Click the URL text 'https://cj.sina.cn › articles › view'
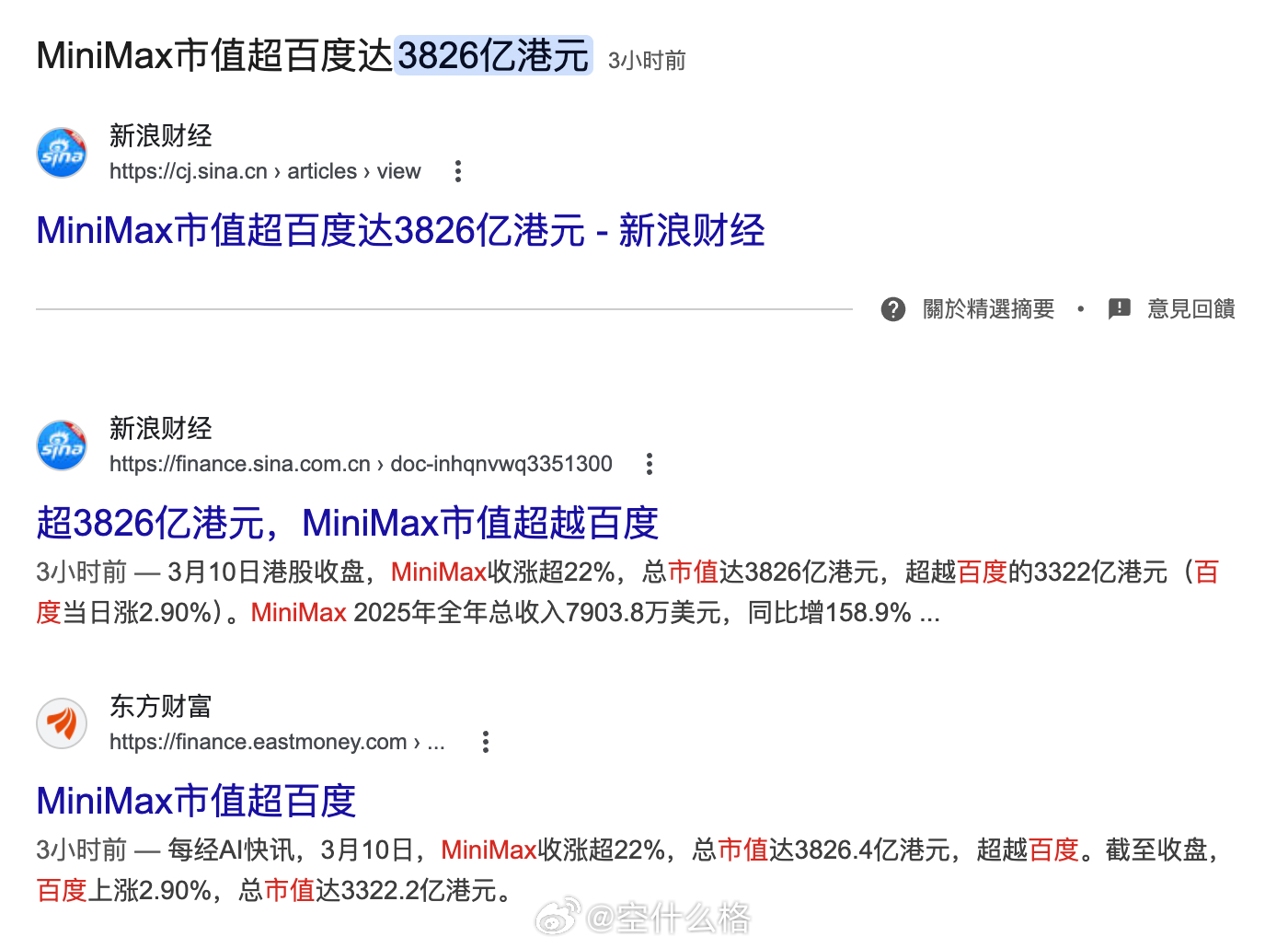Image resolution: width=1288 pixels, height=948 pixels. pyautogui.click(x=265, y=171)
